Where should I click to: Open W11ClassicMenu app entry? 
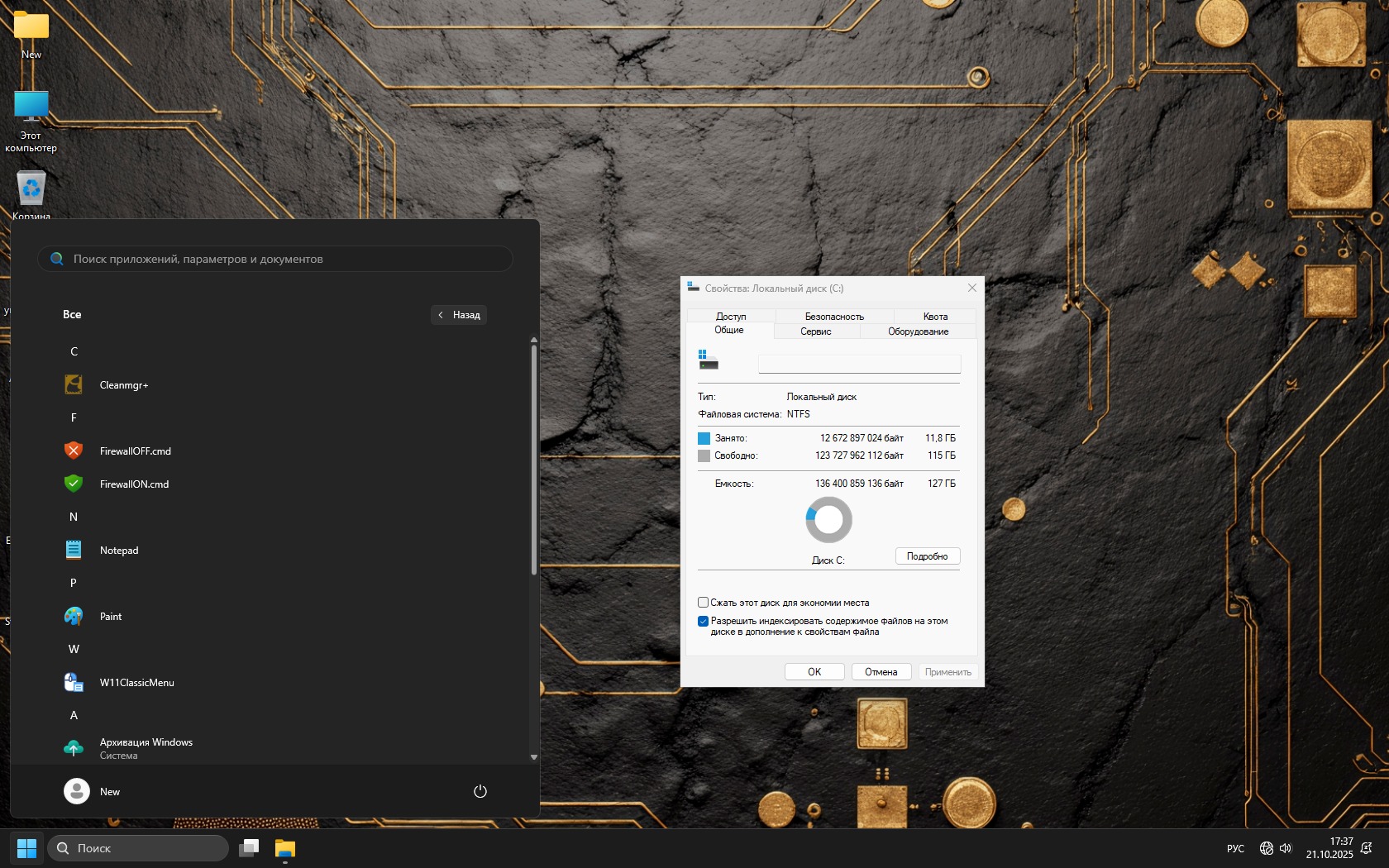coord(136,683)
